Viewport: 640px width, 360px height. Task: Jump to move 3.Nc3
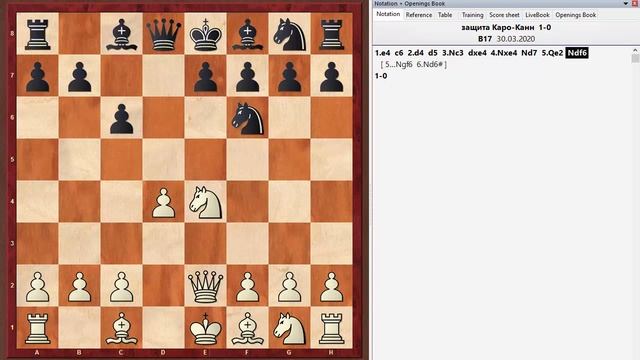coord(453,53)
